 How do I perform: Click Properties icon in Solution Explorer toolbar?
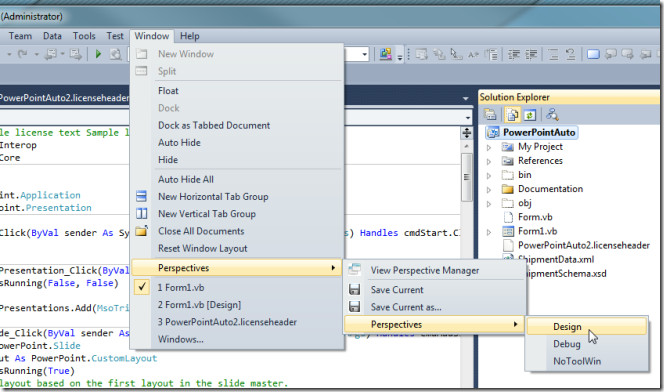(490, 114)
